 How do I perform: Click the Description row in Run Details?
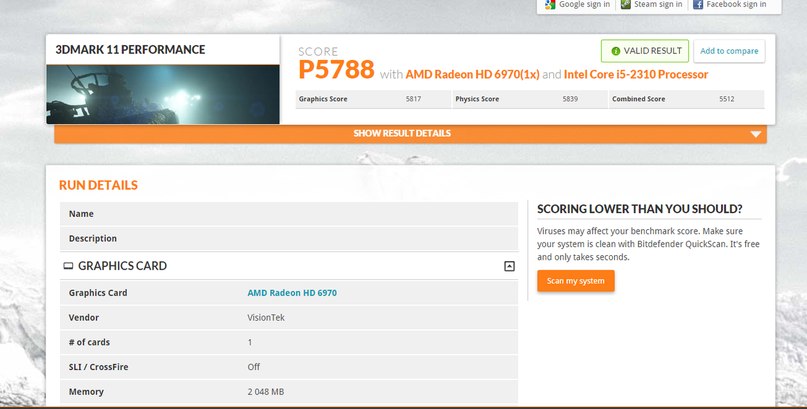pos(289,238)
